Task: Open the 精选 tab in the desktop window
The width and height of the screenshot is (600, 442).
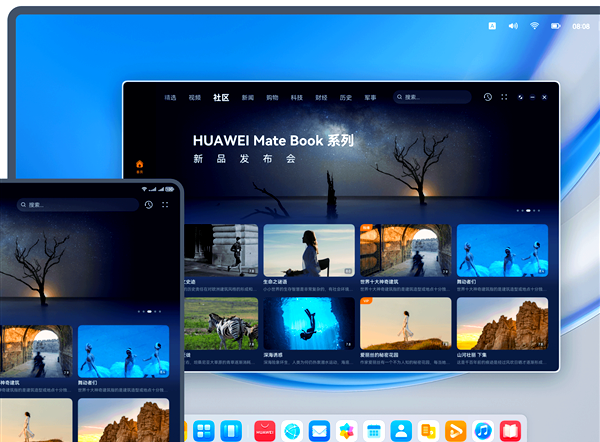Action: [x=170, y=98]
